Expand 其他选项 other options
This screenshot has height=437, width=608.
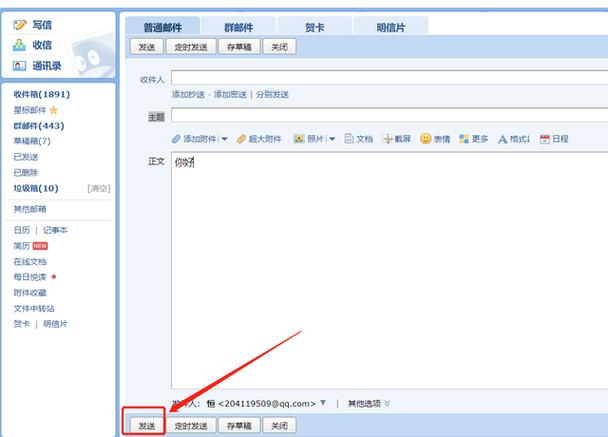tap(368, 404)
